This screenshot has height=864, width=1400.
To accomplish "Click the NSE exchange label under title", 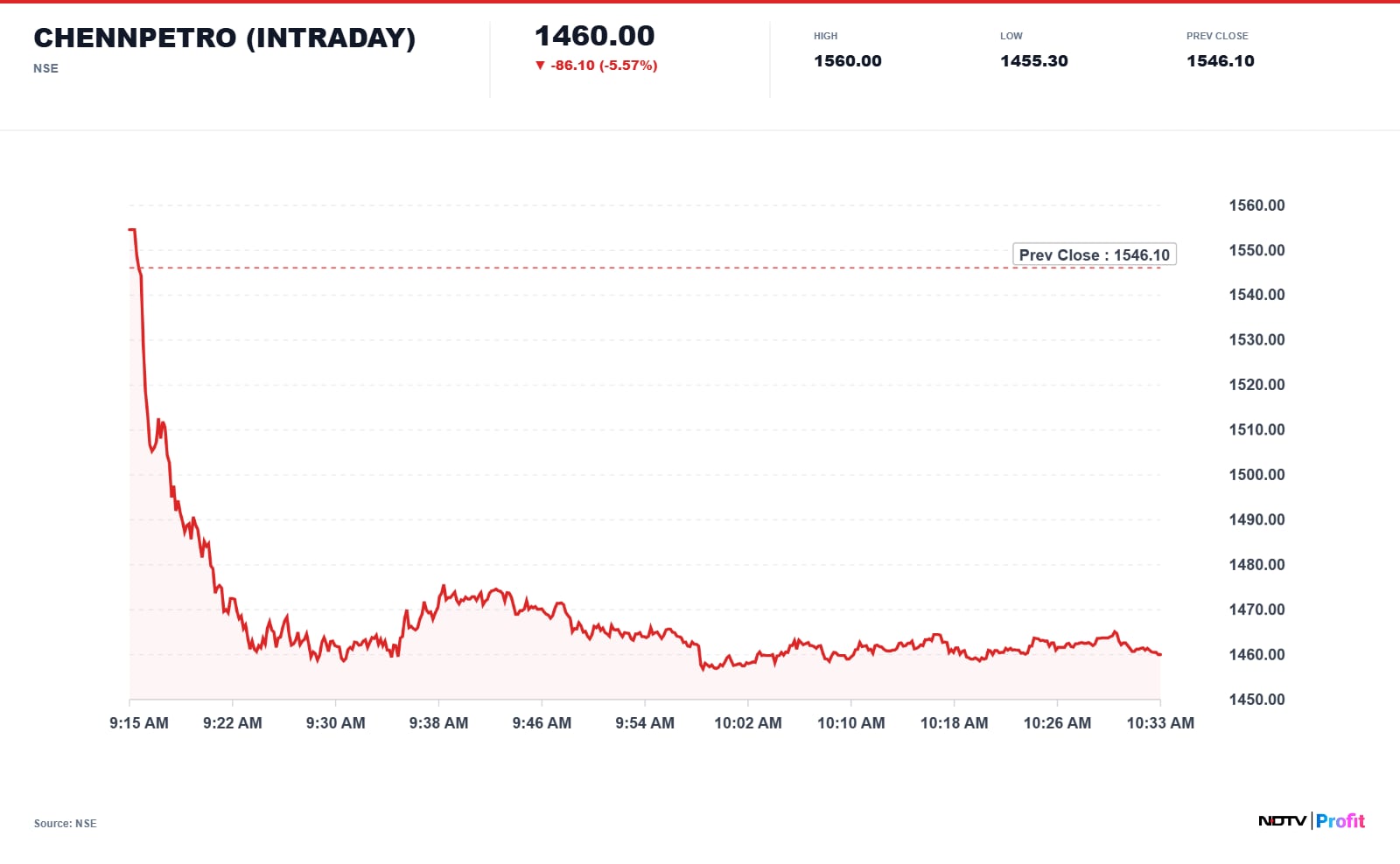I will point(45,68).
